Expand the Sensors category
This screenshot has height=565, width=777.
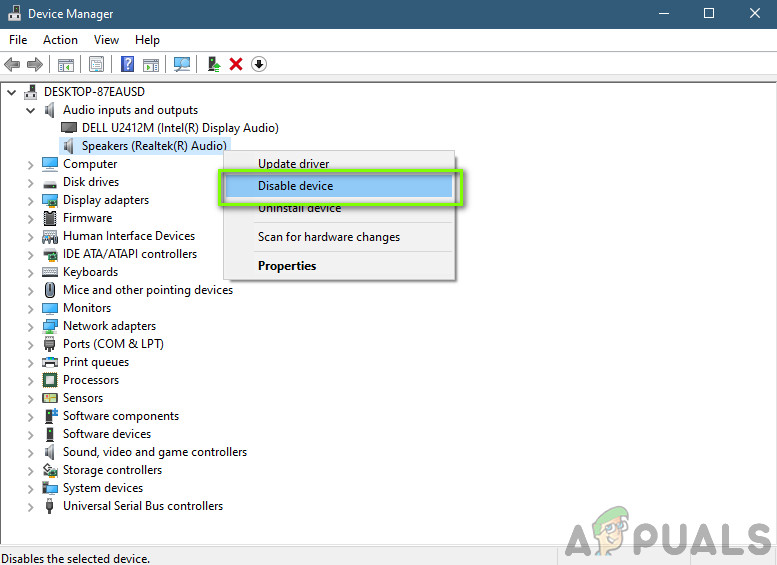coord(31,399)
